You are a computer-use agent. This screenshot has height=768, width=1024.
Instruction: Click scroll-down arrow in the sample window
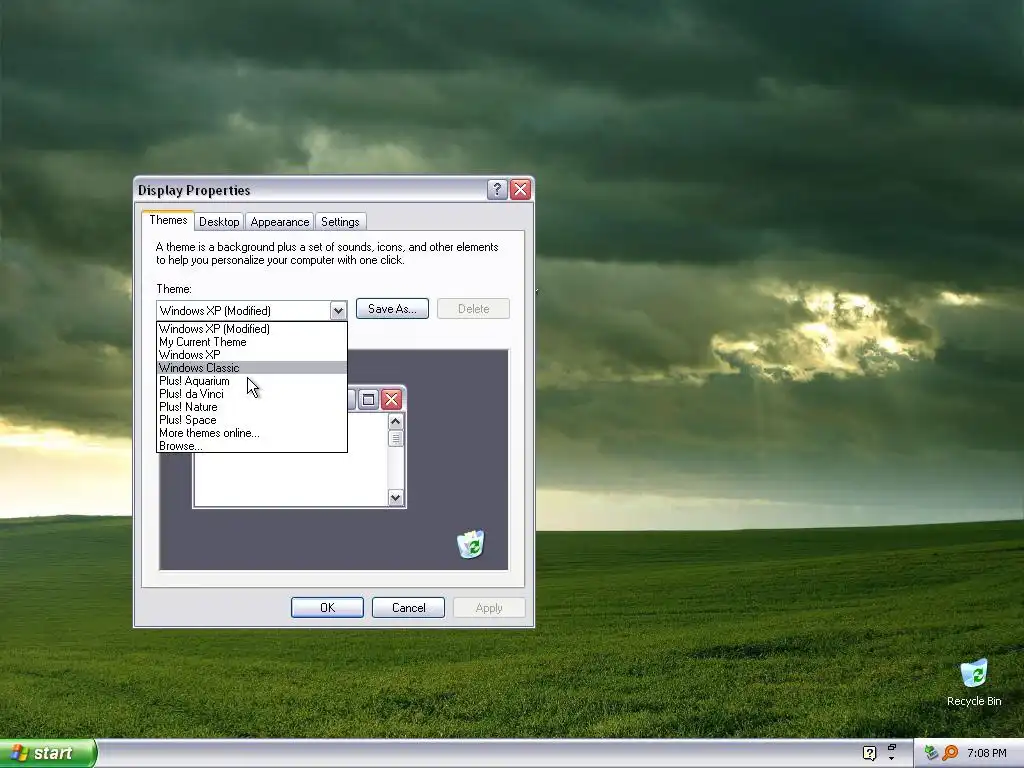(x=395, y=498)
